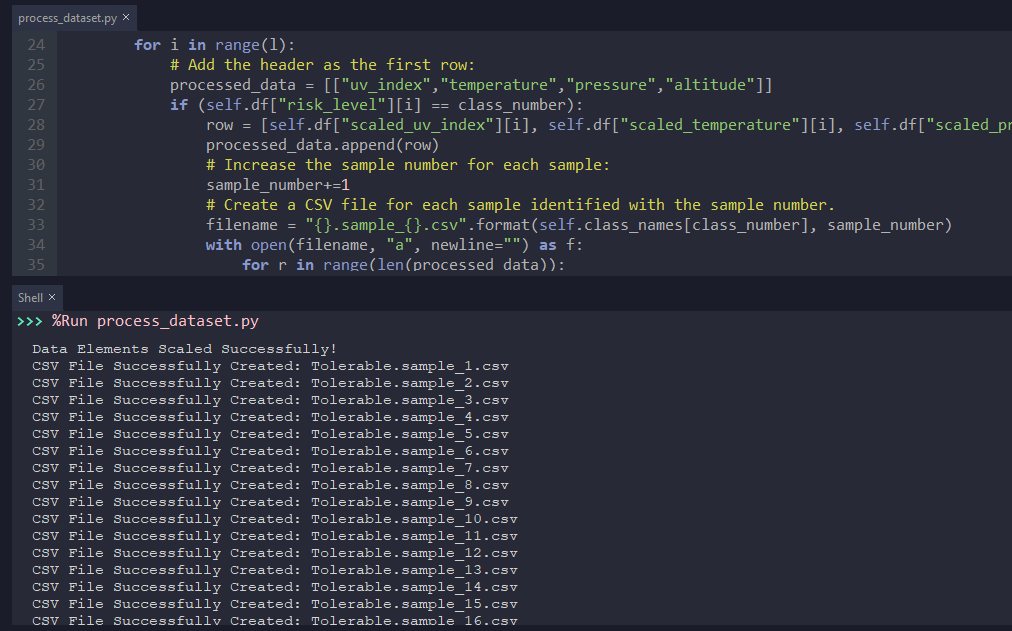Place cursor on the for loop line 24
1012x631 pixels.
[210, 44]
